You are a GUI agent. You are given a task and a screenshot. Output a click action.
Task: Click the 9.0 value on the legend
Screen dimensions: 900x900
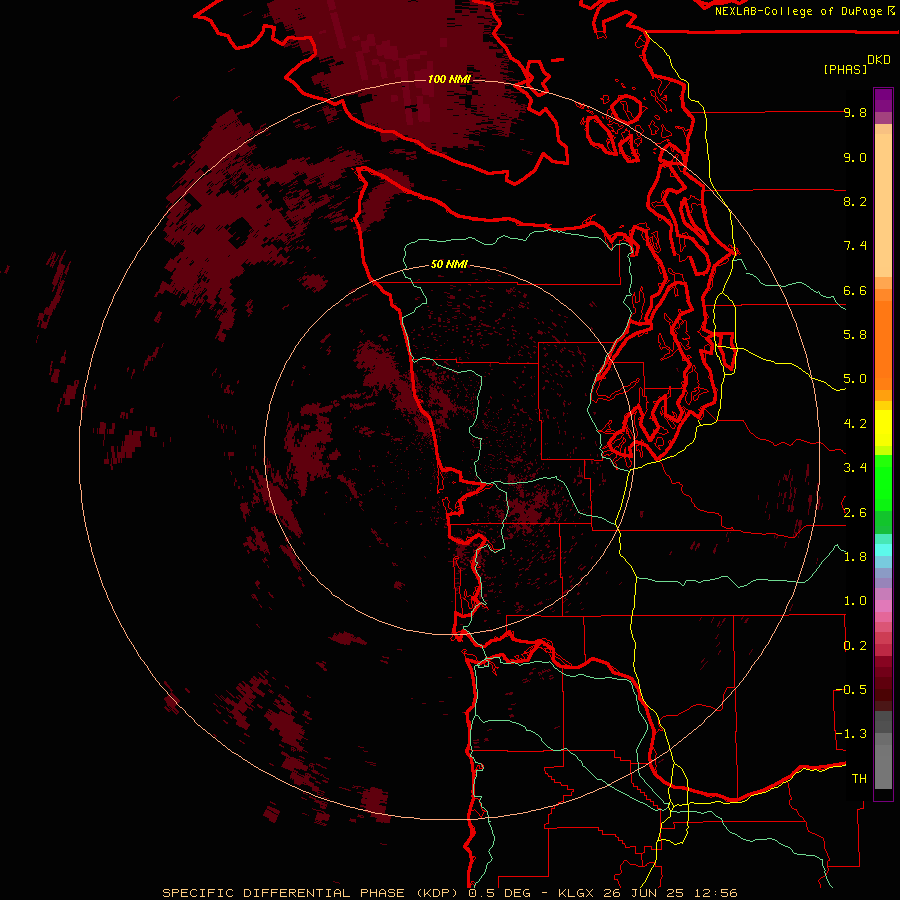pos(855,157)
